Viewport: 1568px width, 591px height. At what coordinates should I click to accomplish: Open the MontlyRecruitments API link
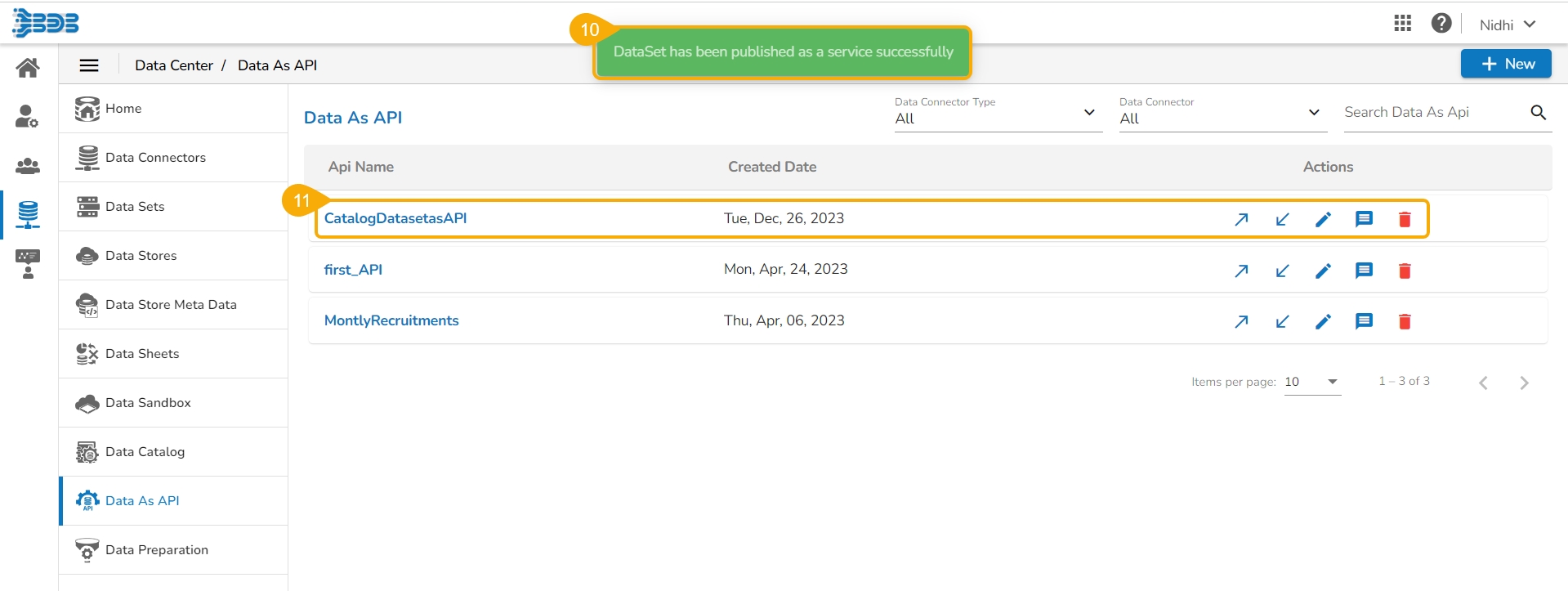(391, 320)
